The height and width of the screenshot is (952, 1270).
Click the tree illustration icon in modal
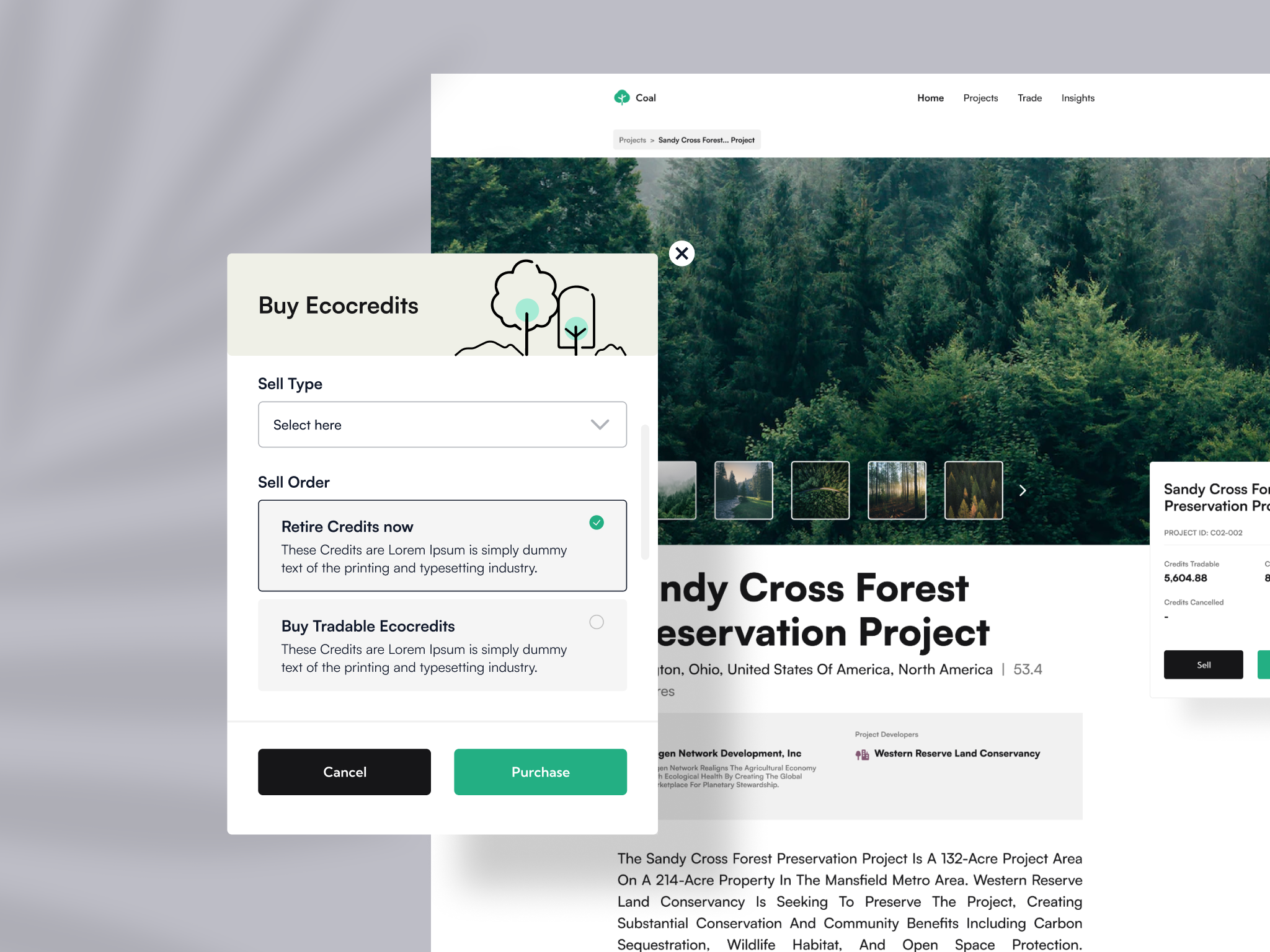545,305
